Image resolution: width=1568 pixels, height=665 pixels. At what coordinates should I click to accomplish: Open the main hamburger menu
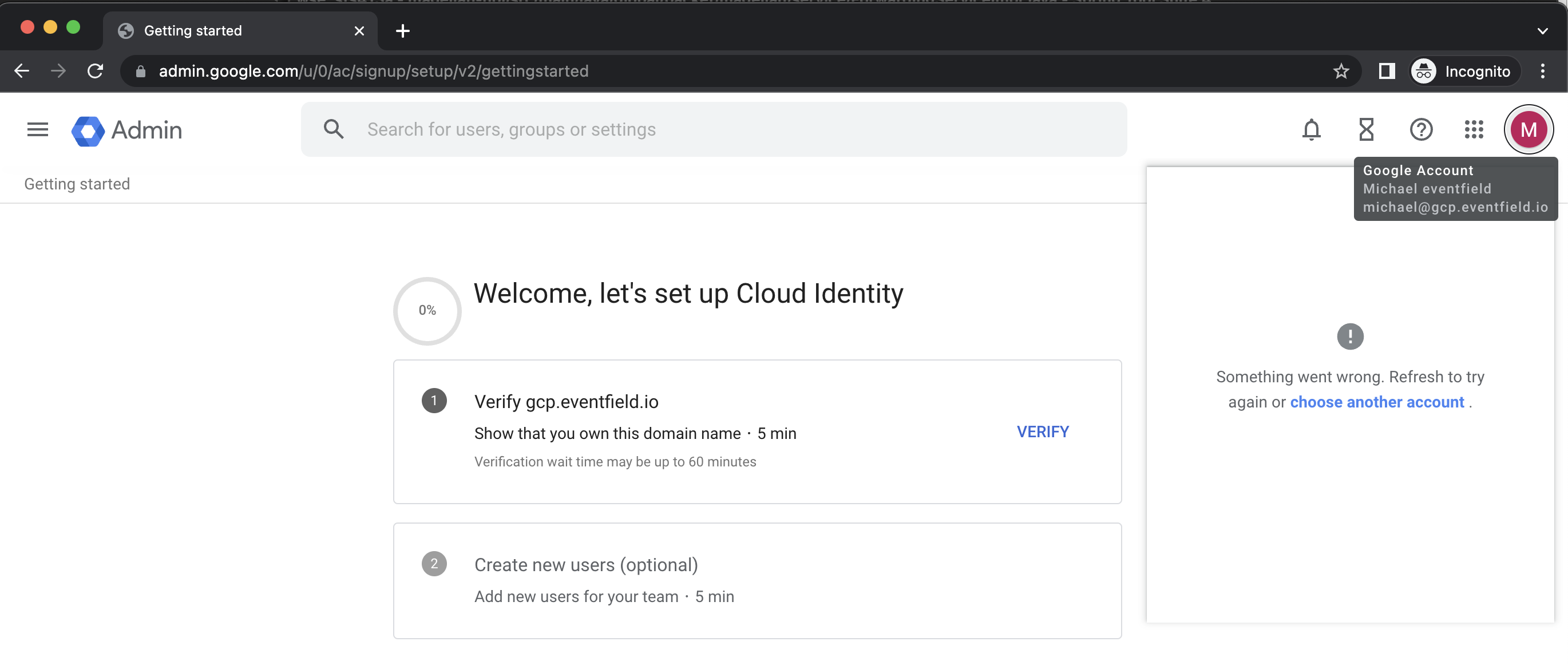point(38,130)
